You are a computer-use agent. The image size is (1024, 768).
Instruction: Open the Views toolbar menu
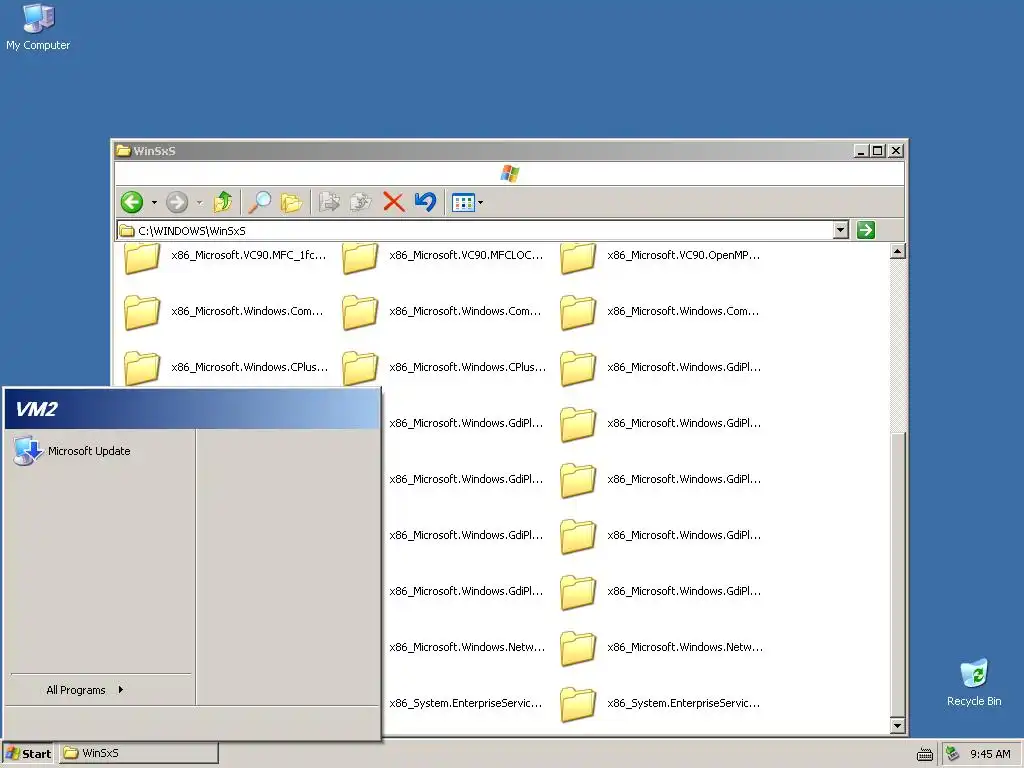[468, 202]
